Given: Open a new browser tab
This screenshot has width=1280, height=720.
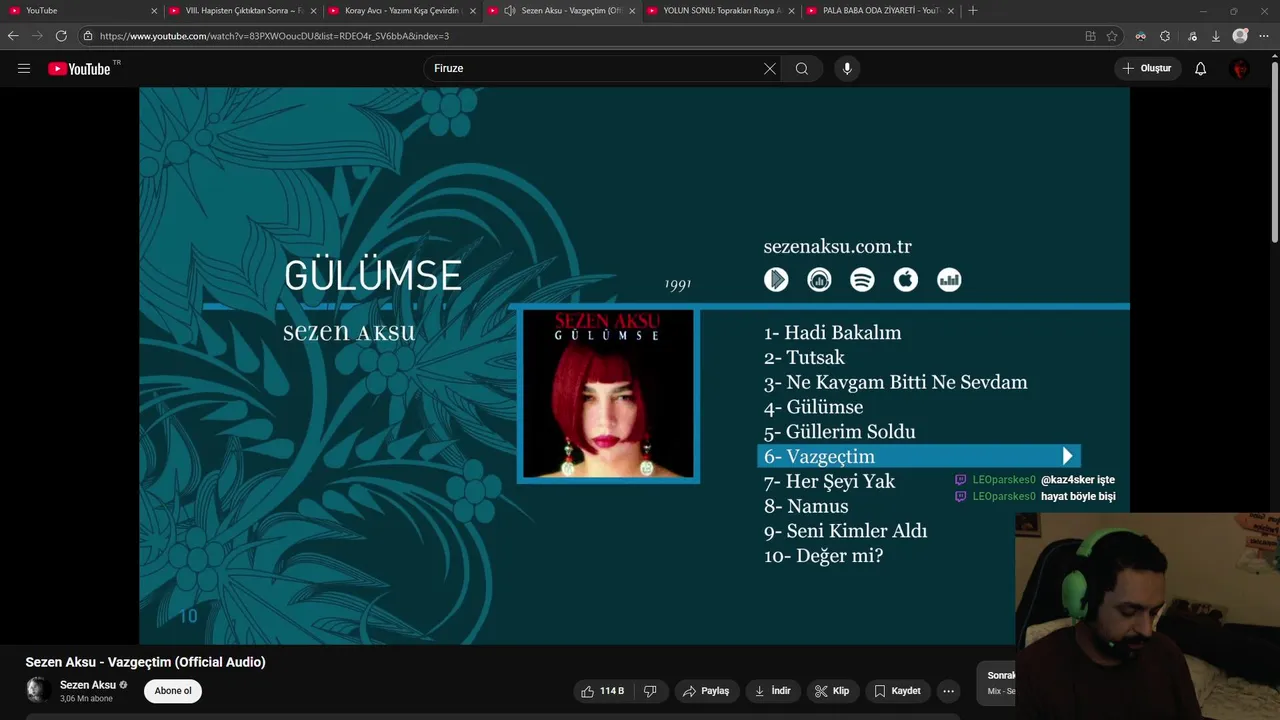Looking at the screenshot, I should 973,10.
